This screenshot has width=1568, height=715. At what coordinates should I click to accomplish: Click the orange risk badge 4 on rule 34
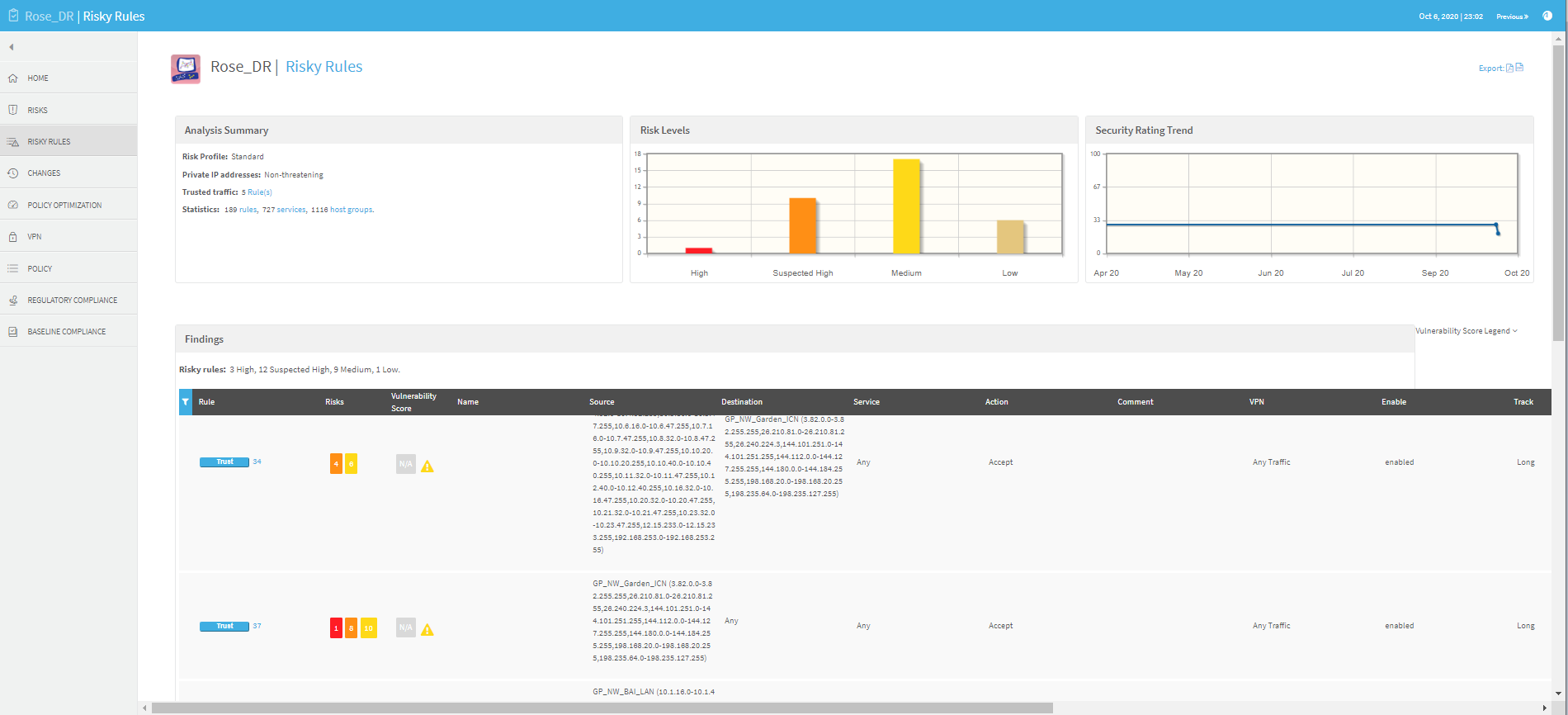click(x=336, y=464)
